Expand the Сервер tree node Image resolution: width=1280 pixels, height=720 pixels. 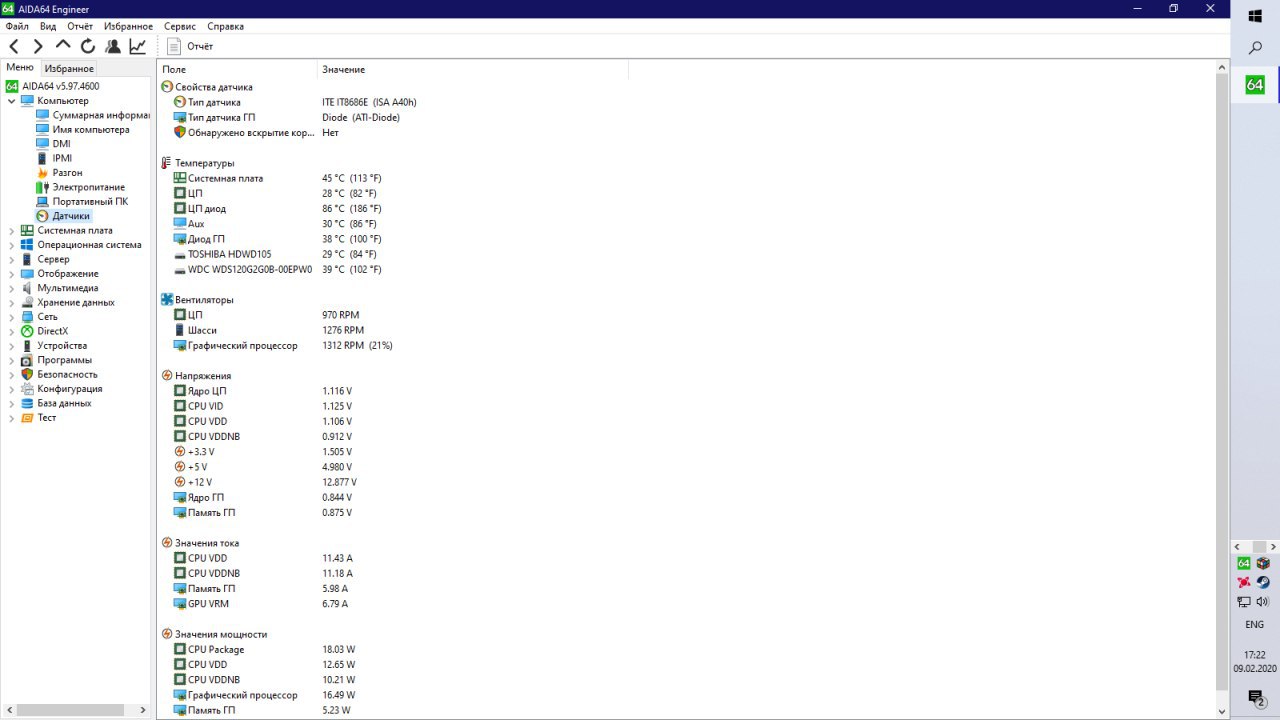tap(11, 259)
